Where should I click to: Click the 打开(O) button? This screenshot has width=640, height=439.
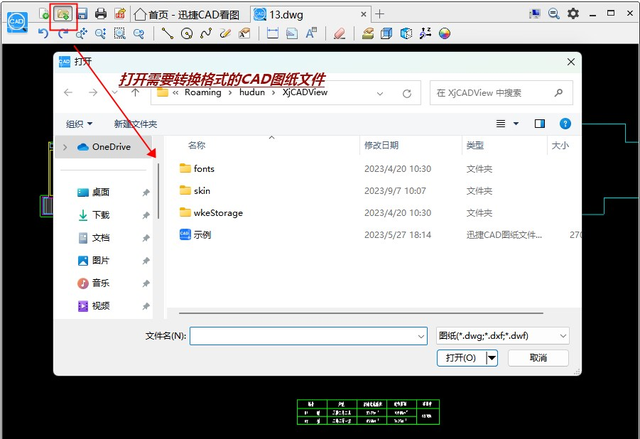click(x=461, y=358)
